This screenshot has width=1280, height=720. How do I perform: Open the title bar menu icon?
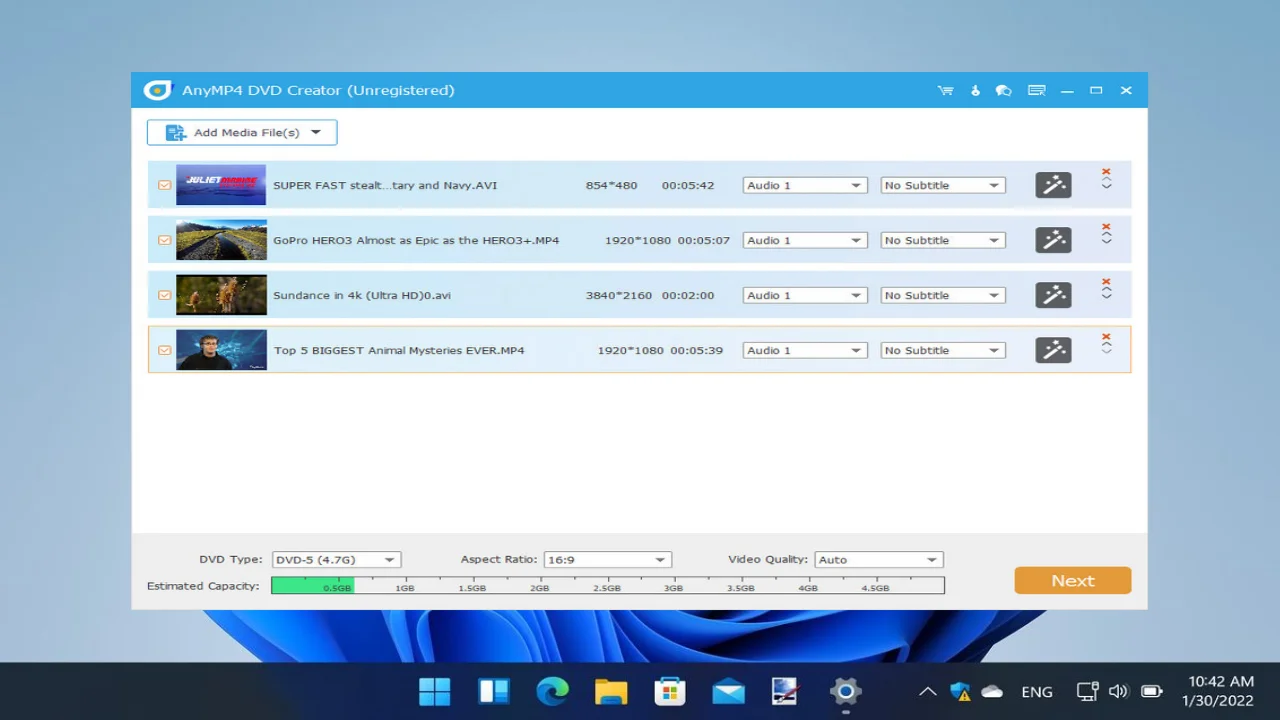1037,90
